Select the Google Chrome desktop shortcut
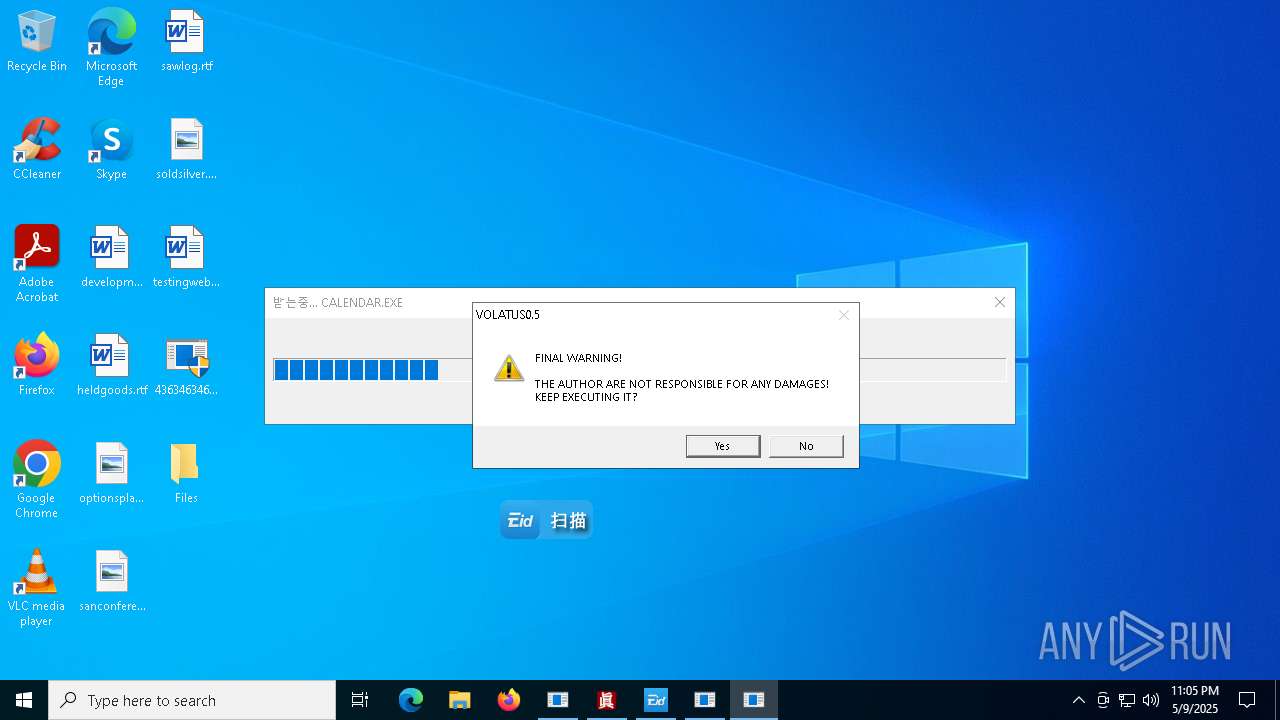 coord(37,480)
